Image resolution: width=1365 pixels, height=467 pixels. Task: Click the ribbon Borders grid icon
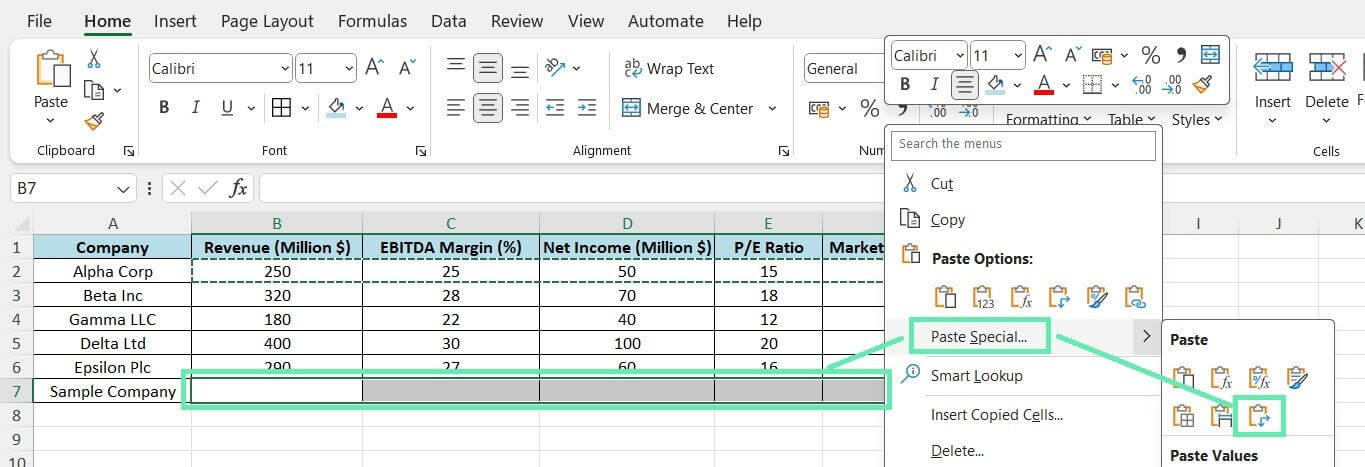coord(281,108)
